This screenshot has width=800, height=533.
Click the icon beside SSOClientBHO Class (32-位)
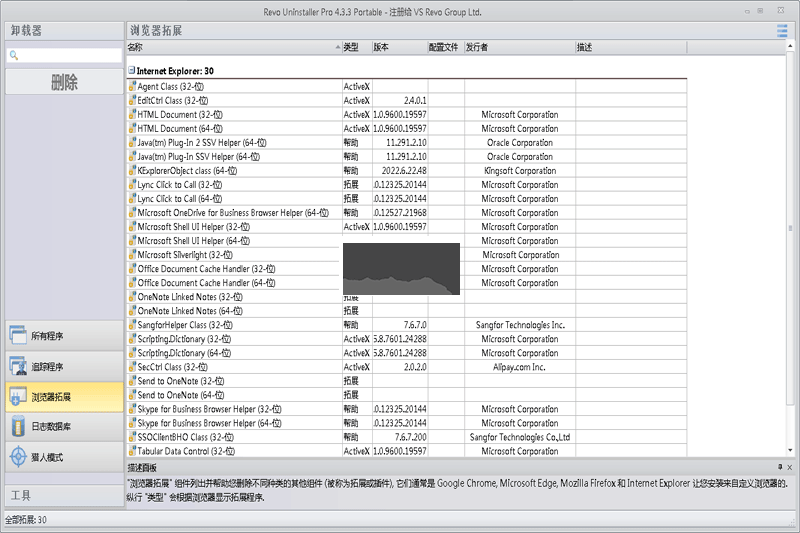[132, 437]
